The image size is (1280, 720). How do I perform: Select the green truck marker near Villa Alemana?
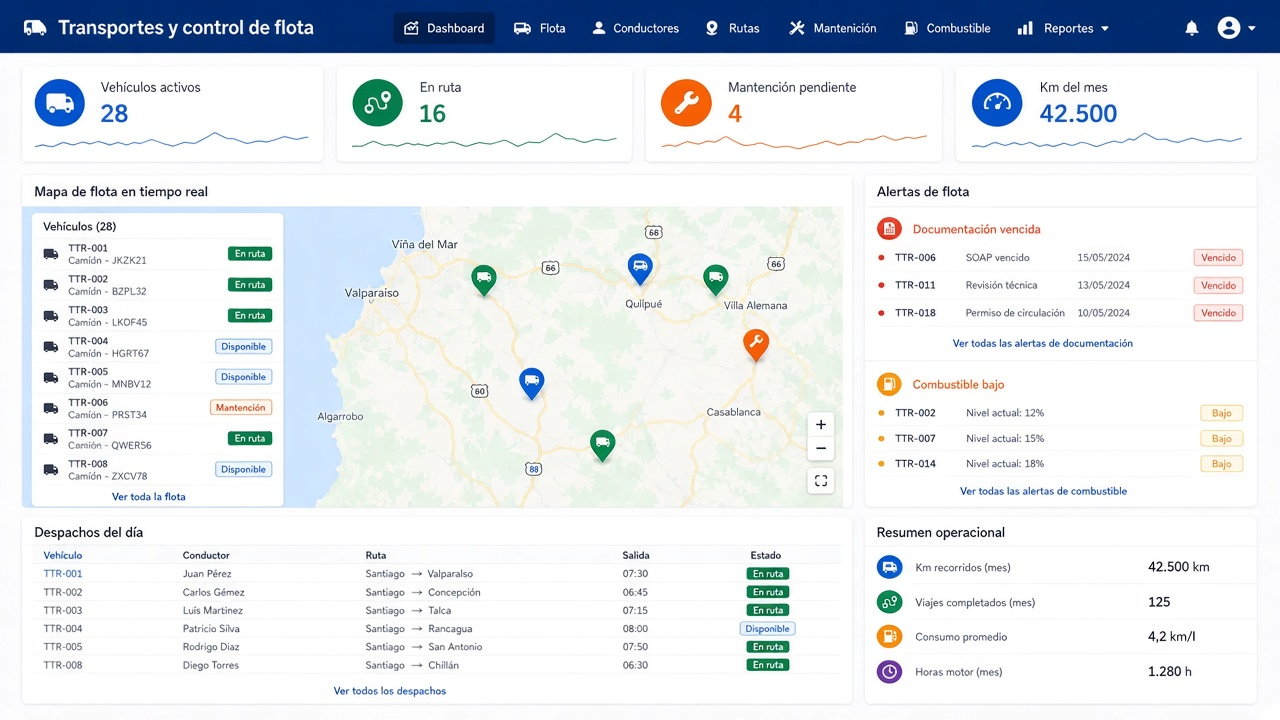(x=715, y=280)
